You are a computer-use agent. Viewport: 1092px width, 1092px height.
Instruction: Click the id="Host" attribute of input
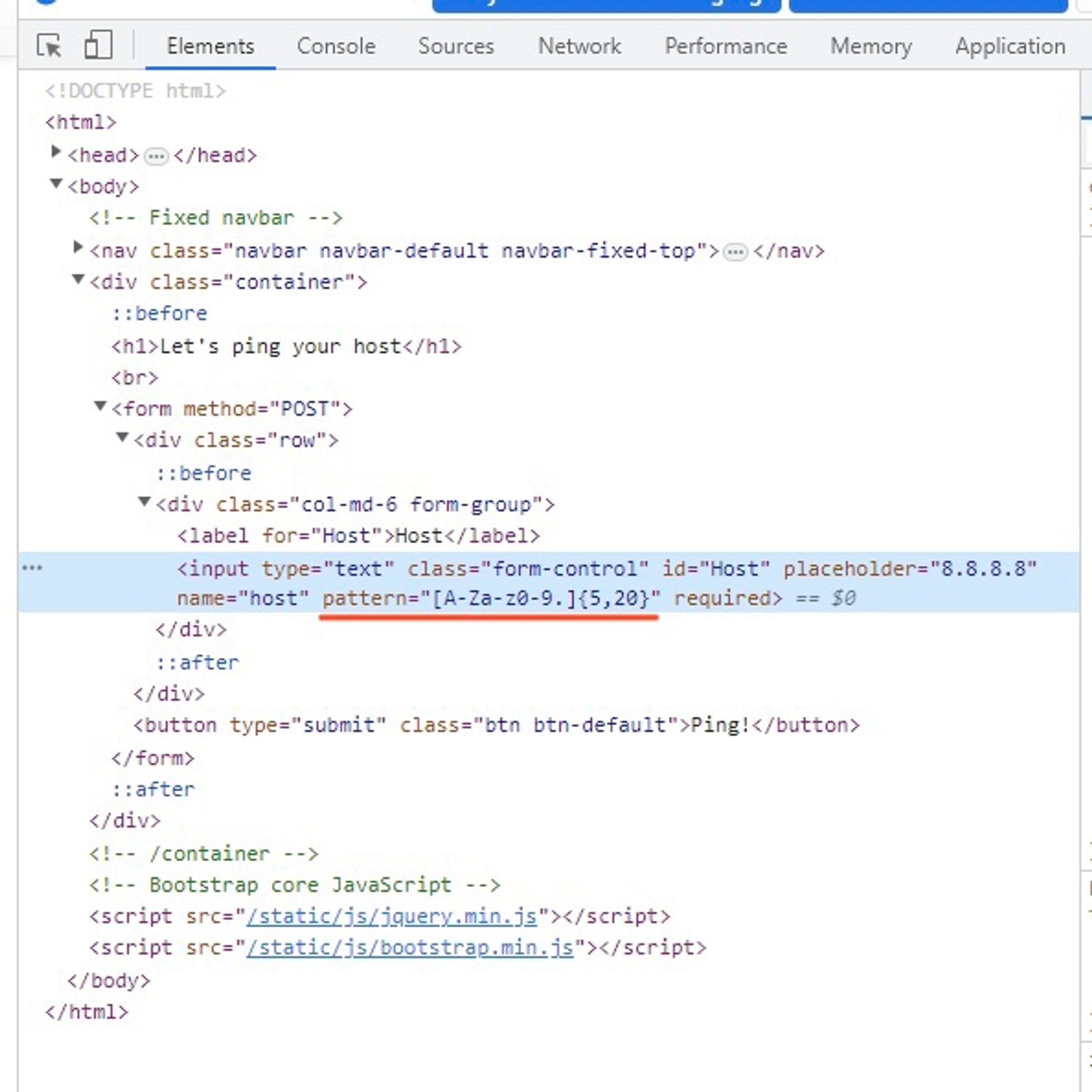[716, 568]
